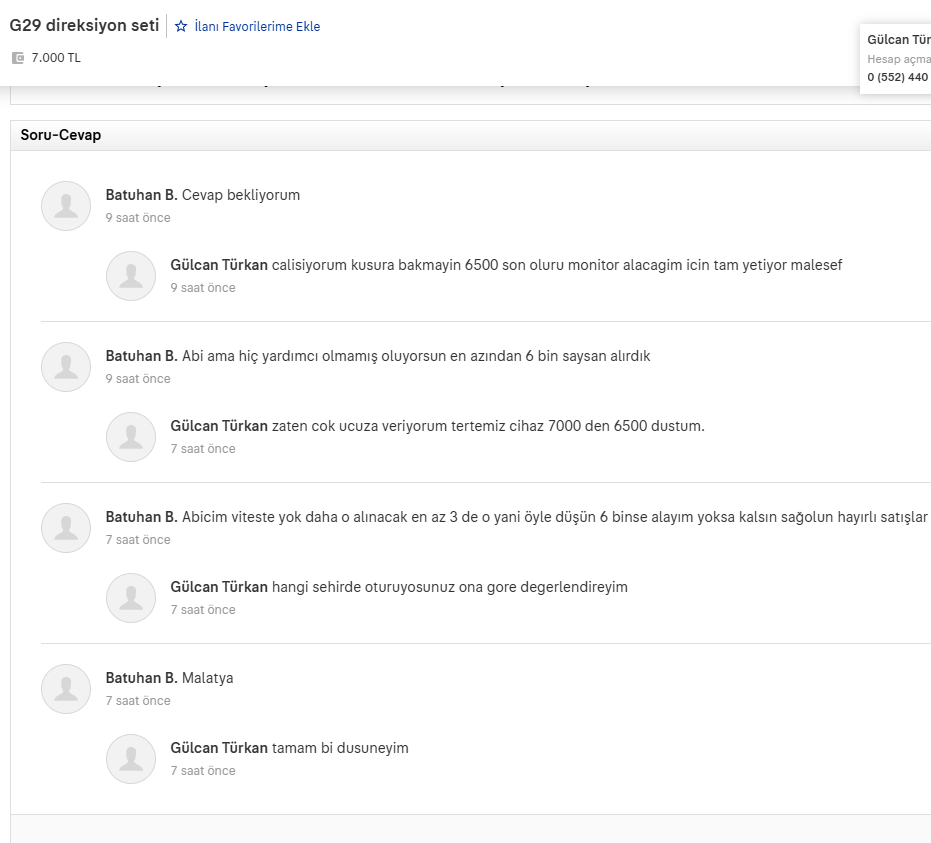
Task: Select Batuhan's avatar next to "Abi ama hiç" comment
Action: (x=66, y=367)
